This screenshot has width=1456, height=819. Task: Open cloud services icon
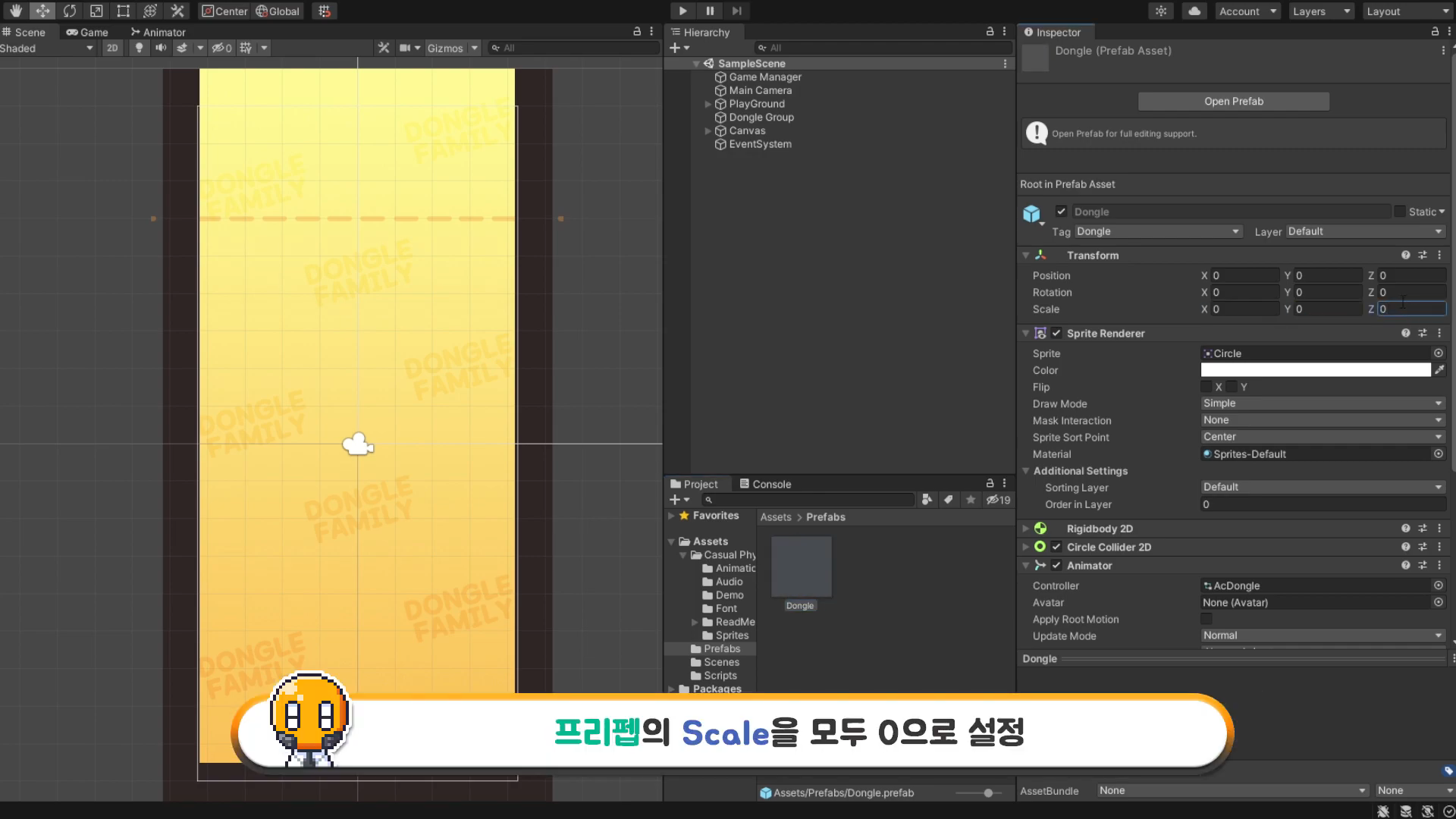coord(1194,11)
